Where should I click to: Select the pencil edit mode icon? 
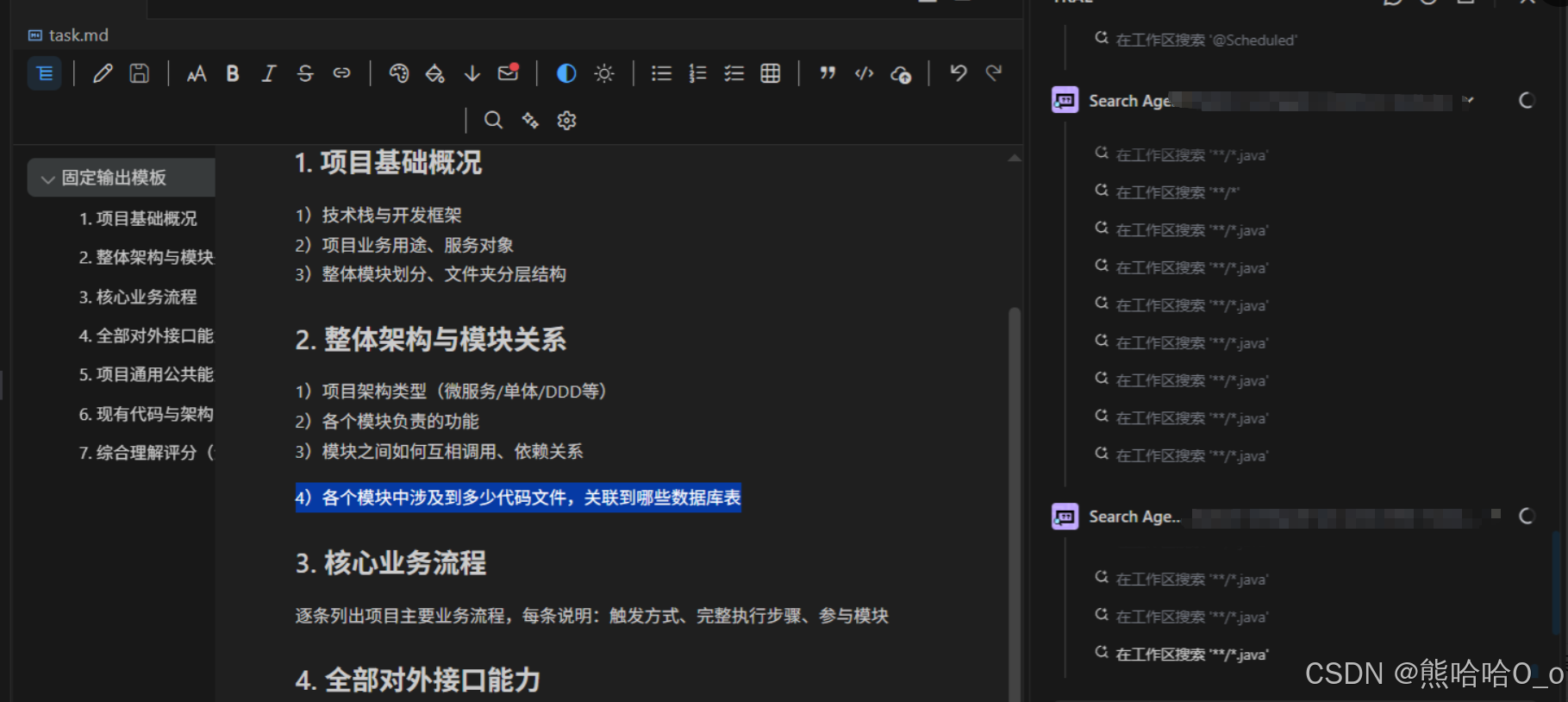pyautogui.click(x=103, y=74)
